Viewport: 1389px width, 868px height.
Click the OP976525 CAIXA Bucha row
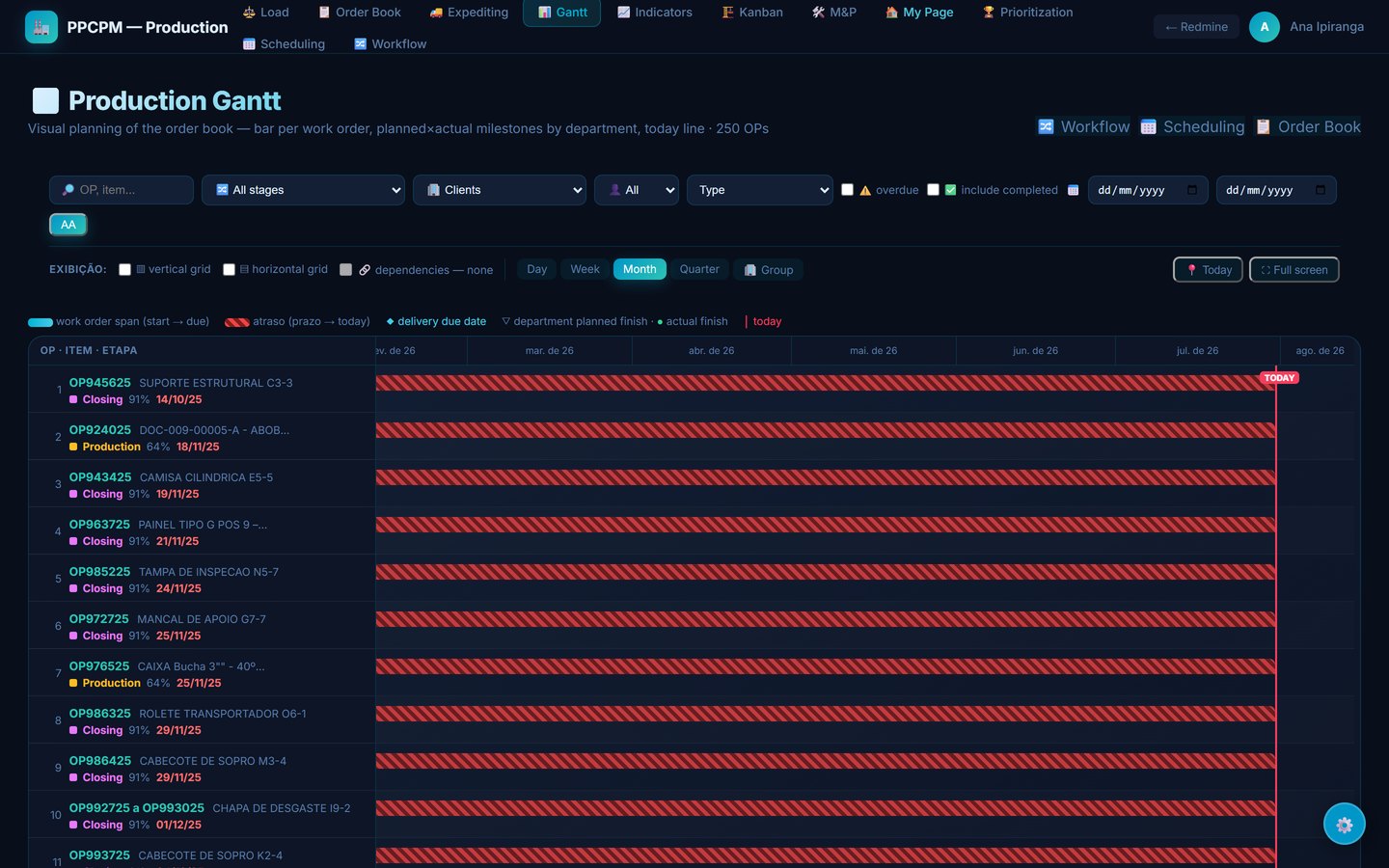[203, 673]
